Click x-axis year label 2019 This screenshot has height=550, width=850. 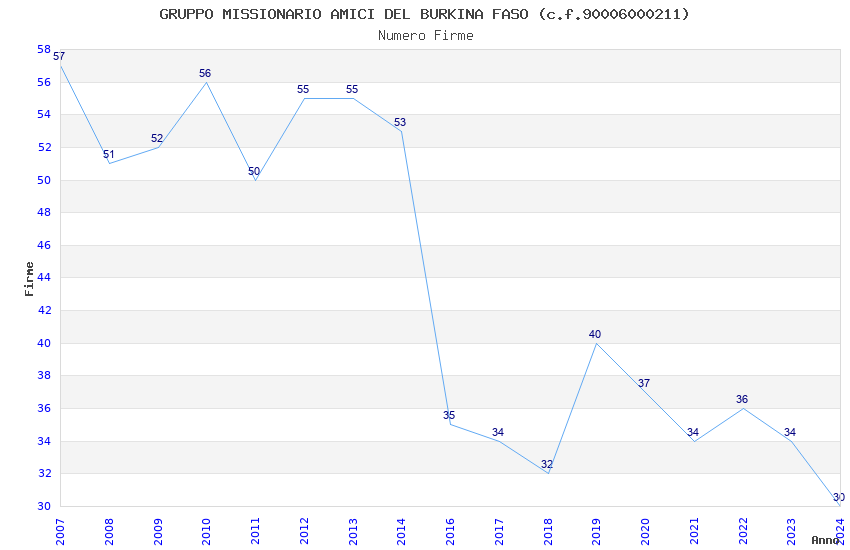pos(596,532)
